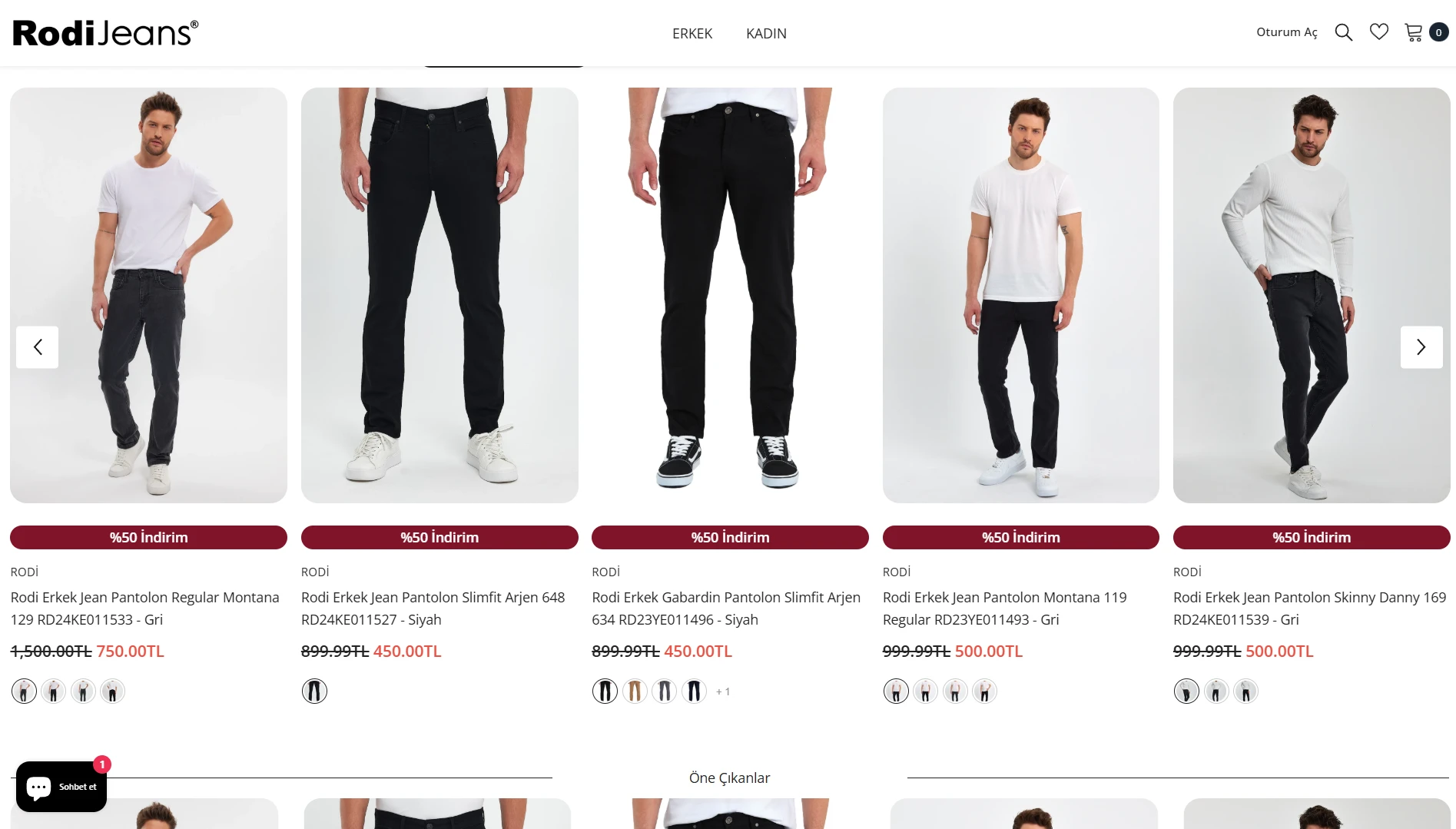1456x829 pixels.
Task: Click the %50 İndirim badge under Montana 119
Action: (x=1020, y=537)
